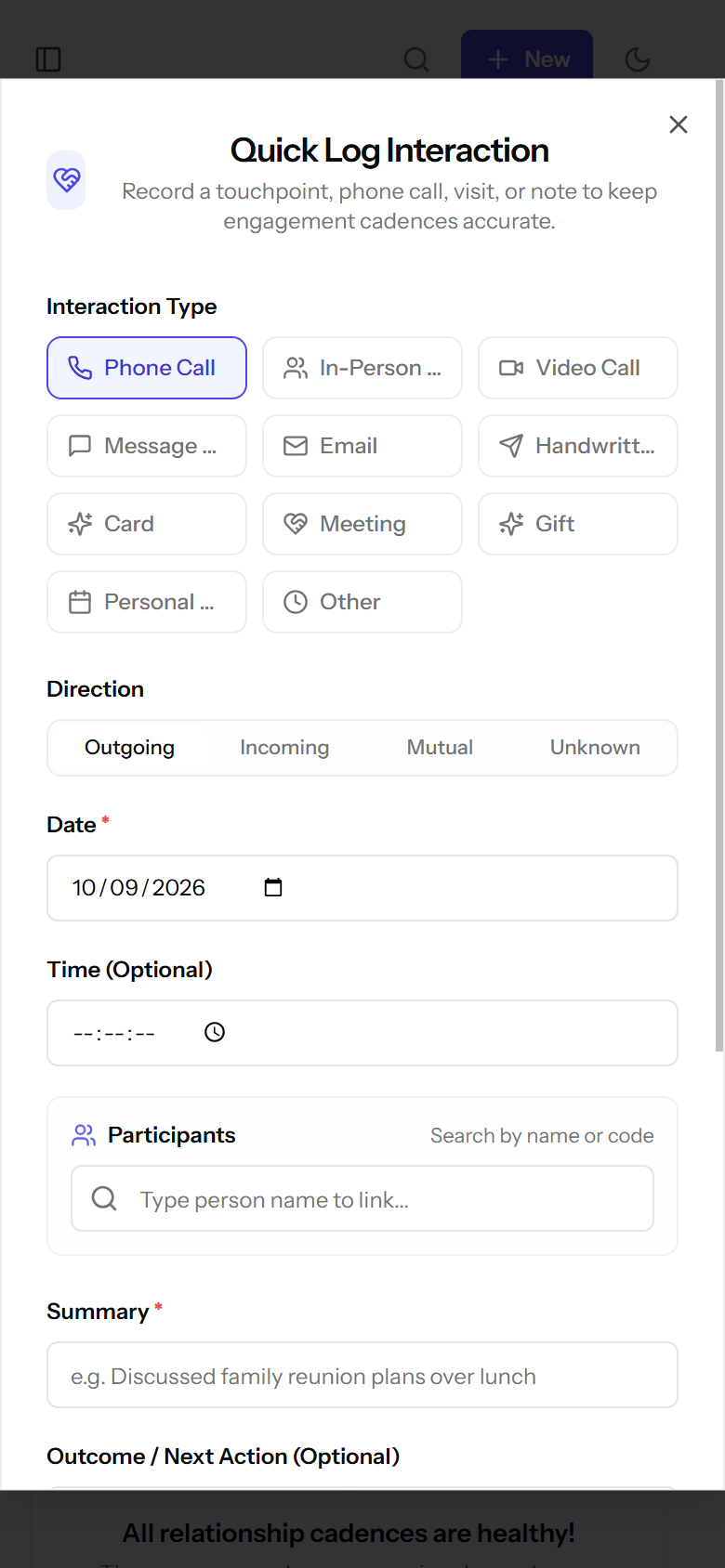
Task: Open the calendar date picker icon
Action: click(273, 887)
